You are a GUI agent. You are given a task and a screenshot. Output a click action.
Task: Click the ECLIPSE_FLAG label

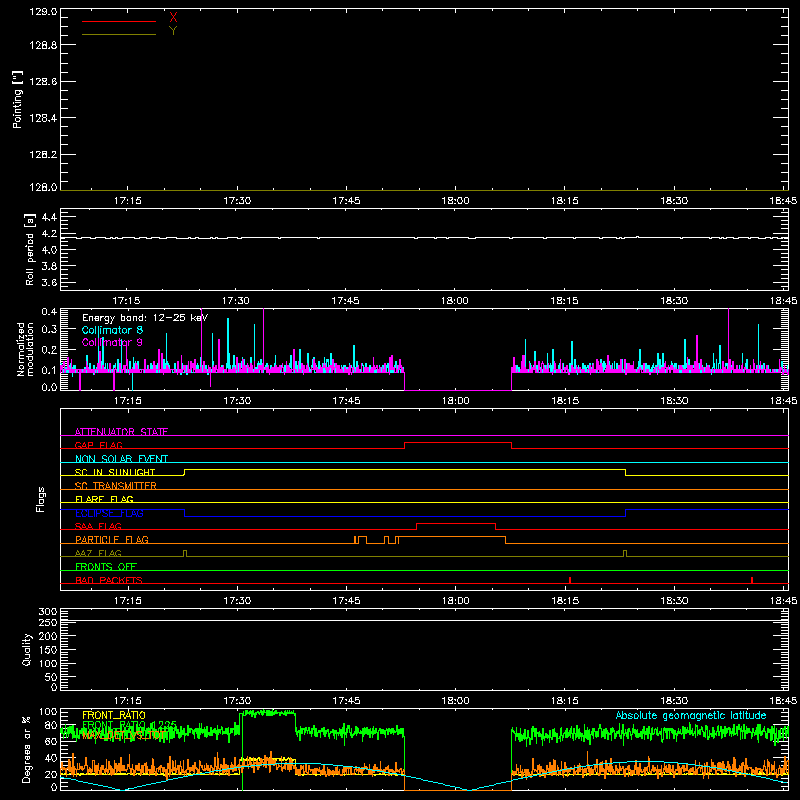point(109,513)
